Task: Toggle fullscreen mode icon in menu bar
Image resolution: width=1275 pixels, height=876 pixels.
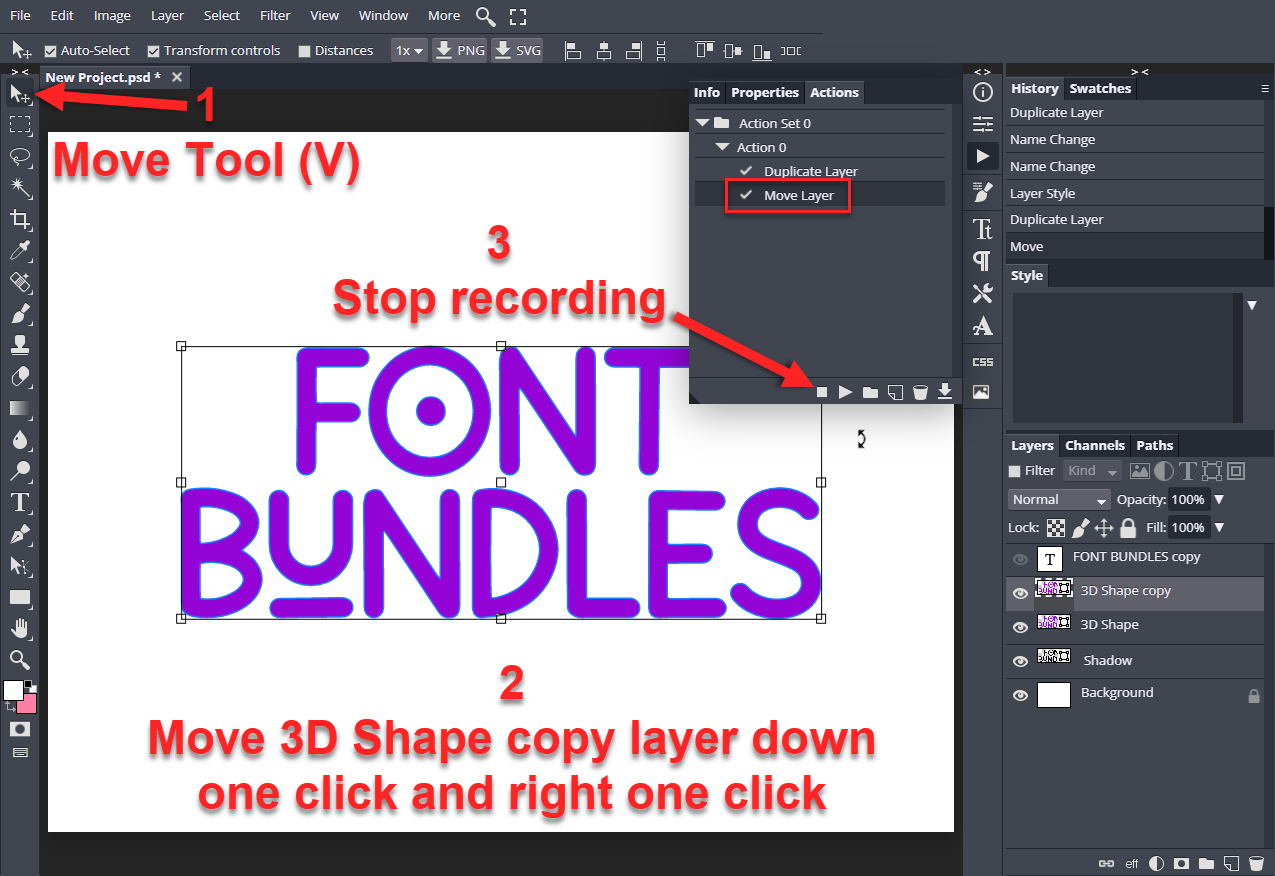Action: [517, 16]
